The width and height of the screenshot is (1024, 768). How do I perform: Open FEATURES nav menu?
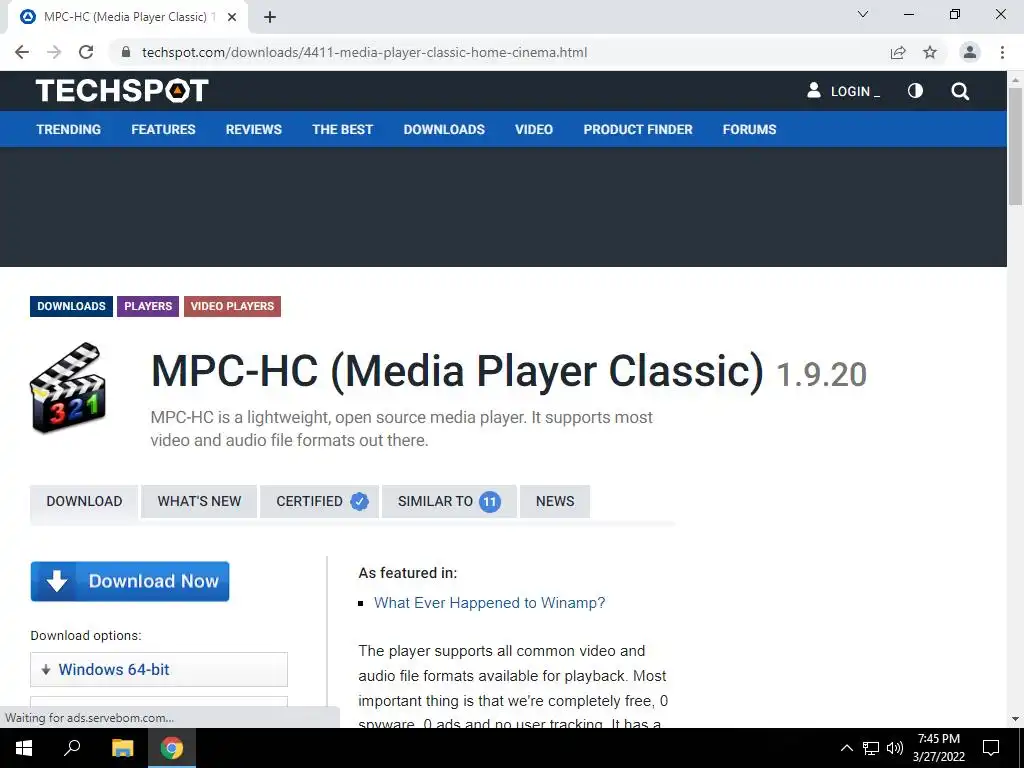pos(163,129)
